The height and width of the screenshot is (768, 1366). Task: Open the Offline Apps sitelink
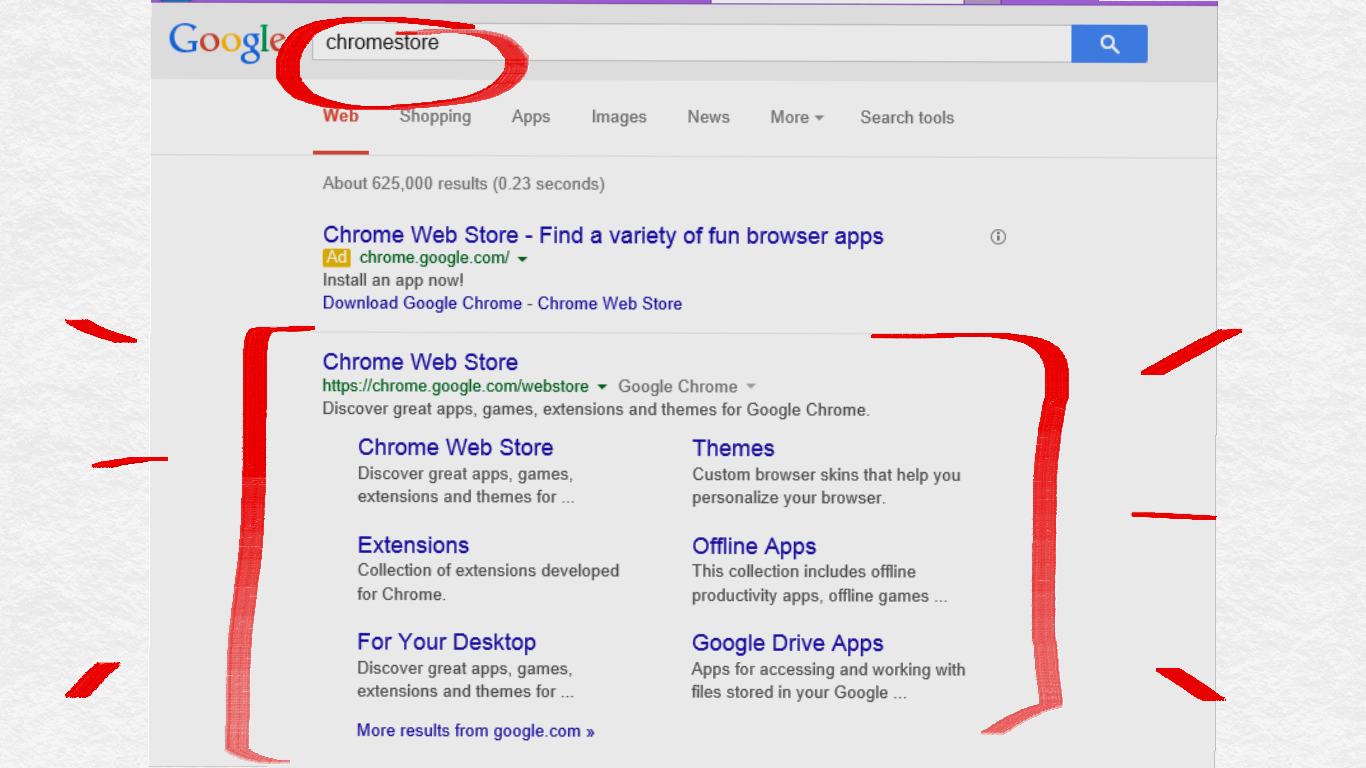[x=754, y=546]
